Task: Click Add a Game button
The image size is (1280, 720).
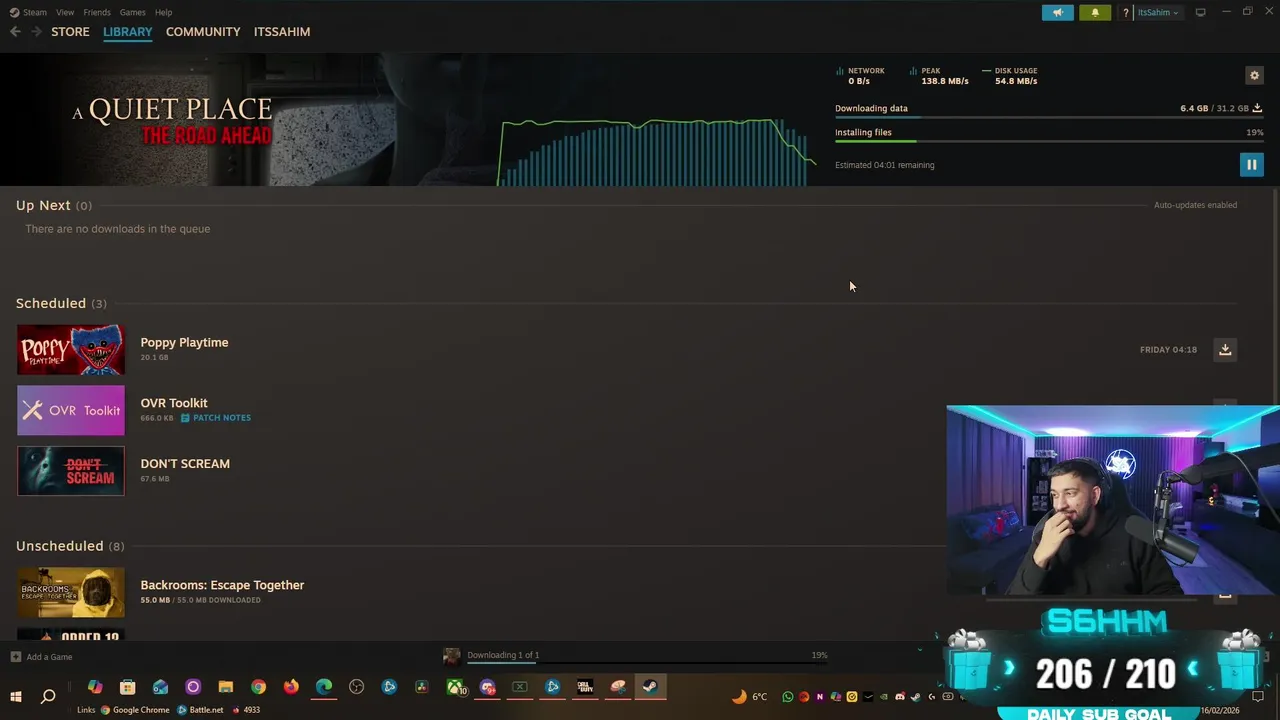Action: pos(41,657)
